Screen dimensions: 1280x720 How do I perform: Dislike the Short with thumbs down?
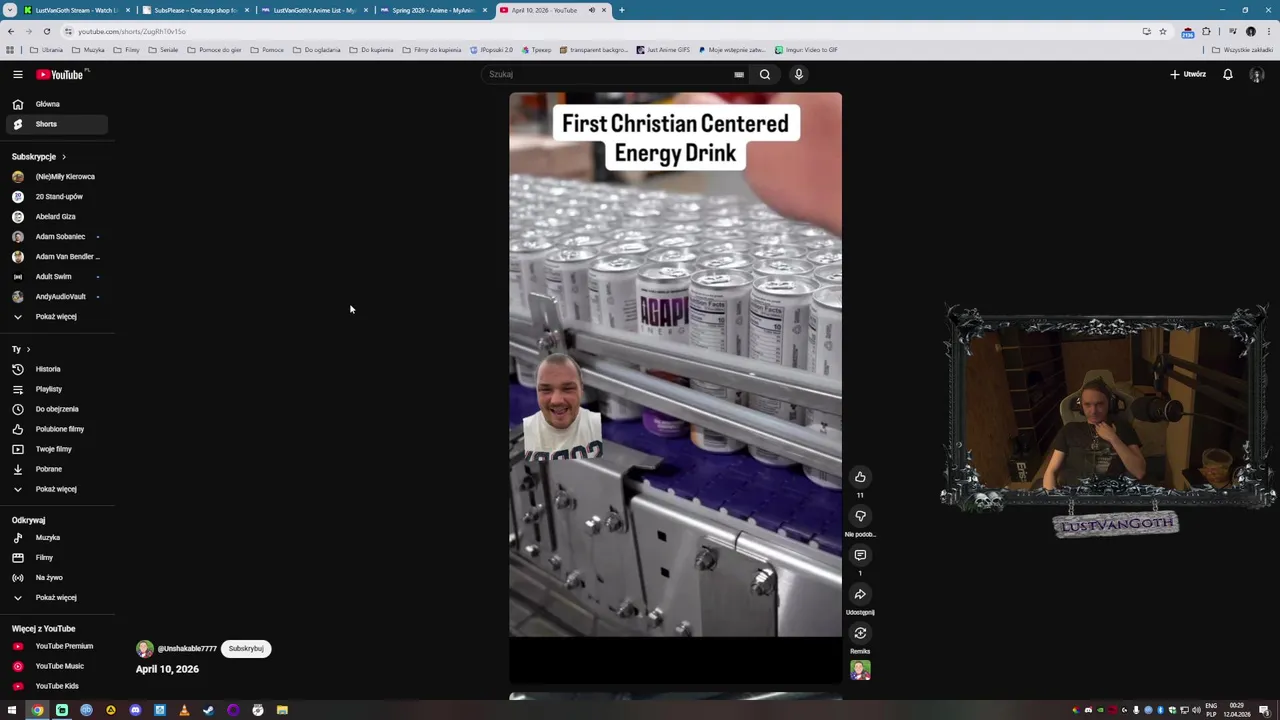860,516
